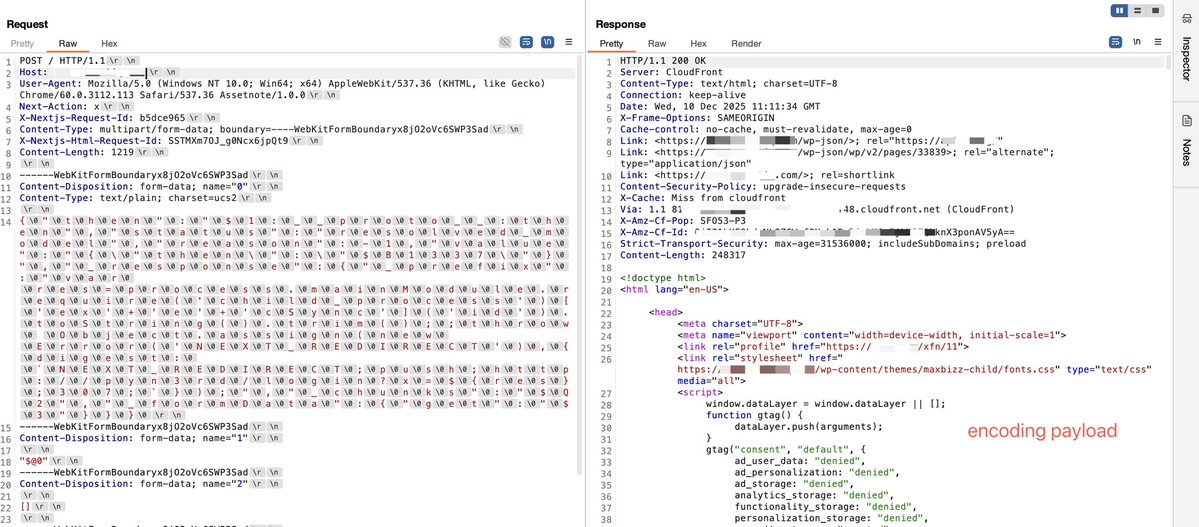Click the Request panel title
Viewport: 1199px width, 527px height.
[x=28, y=24]
